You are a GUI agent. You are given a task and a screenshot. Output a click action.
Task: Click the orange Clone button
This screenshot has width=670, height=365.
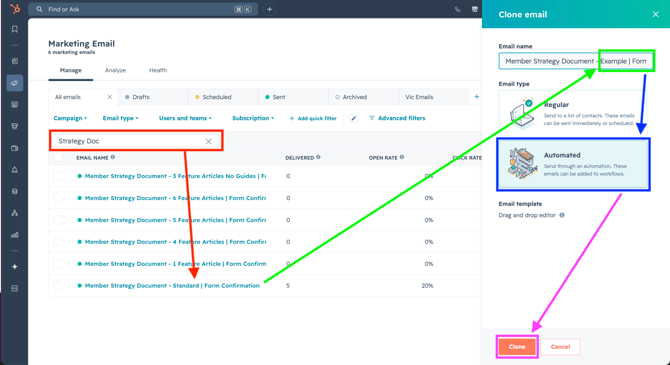coord(517,347)
